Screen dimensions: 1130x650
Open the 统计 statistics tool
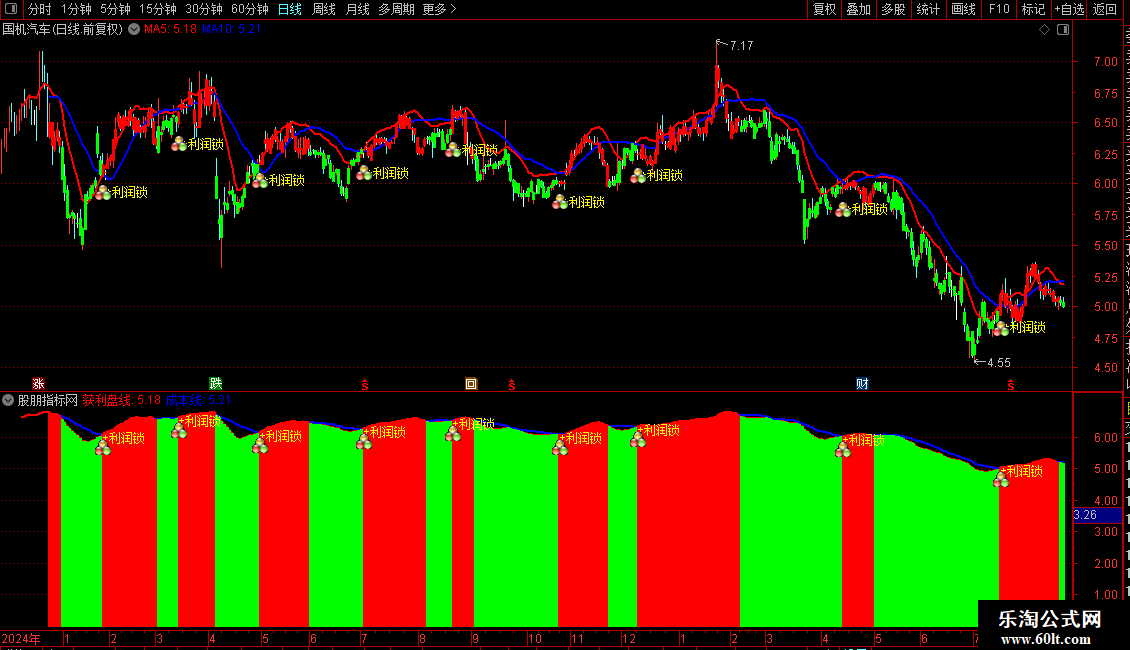coord(928,9)
